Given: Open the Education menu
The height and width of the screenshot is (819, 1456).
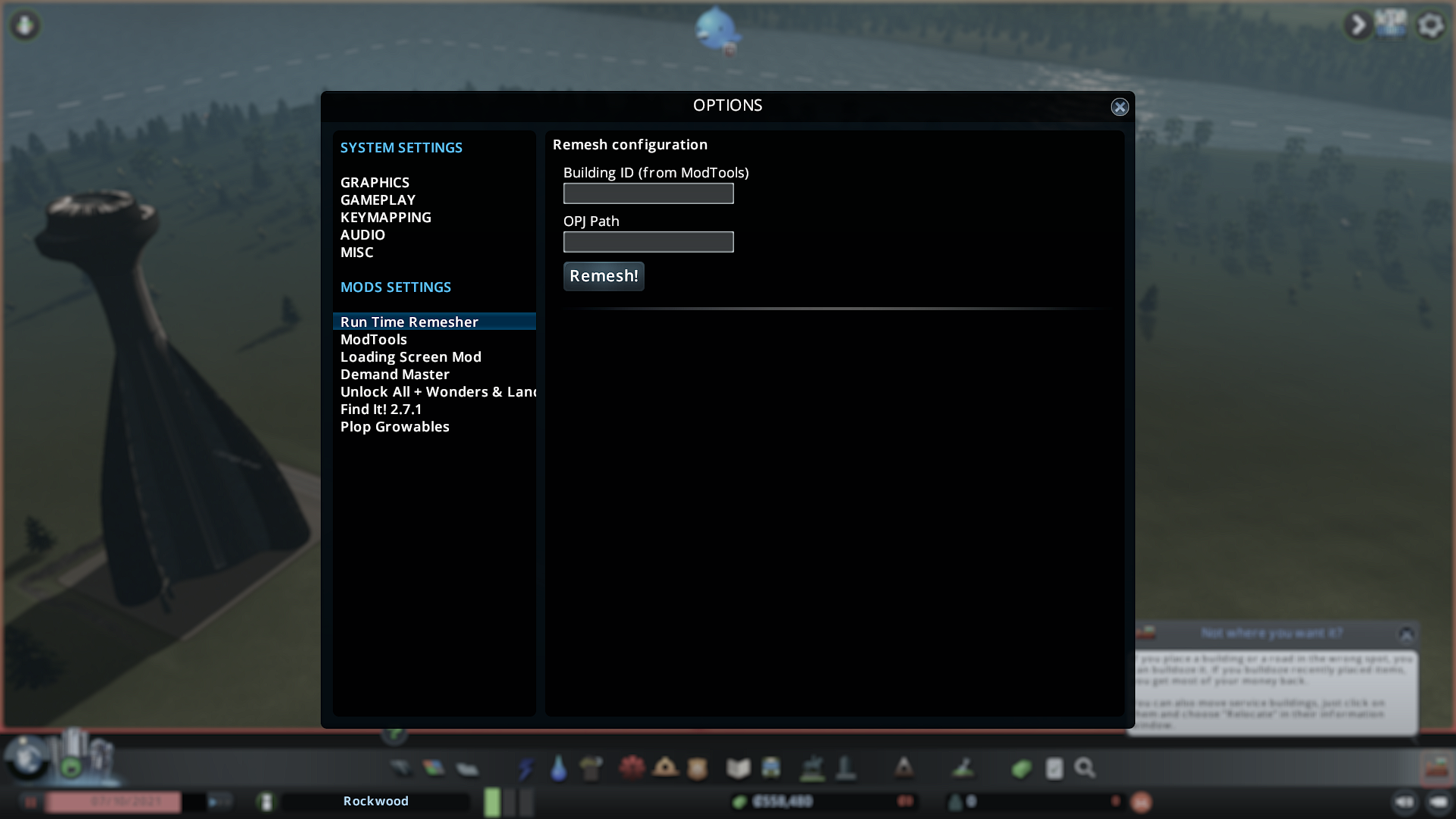Looking at the screenshot, I should [x=737, y=767].
